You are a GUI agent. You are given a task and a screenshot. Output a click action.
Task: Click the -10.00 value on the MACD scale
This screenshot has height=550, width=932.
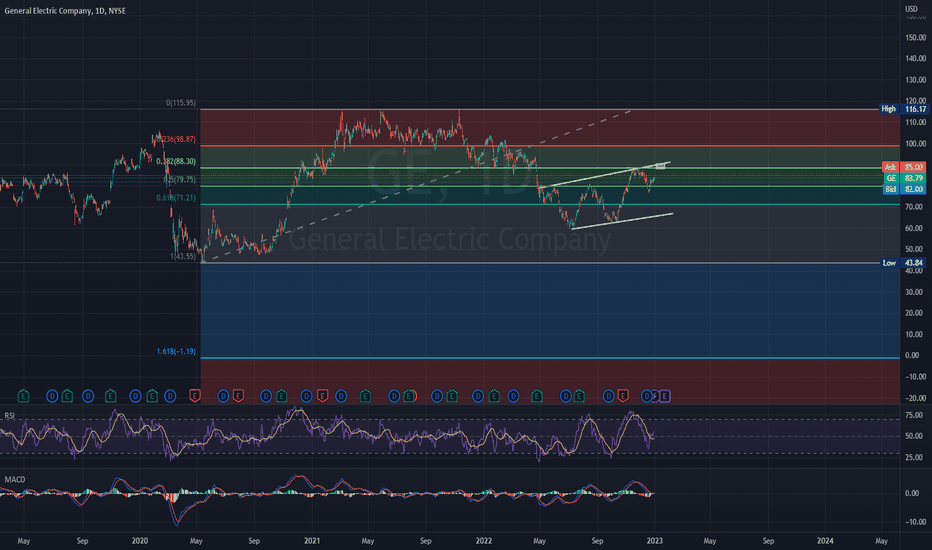pos(915,522)
